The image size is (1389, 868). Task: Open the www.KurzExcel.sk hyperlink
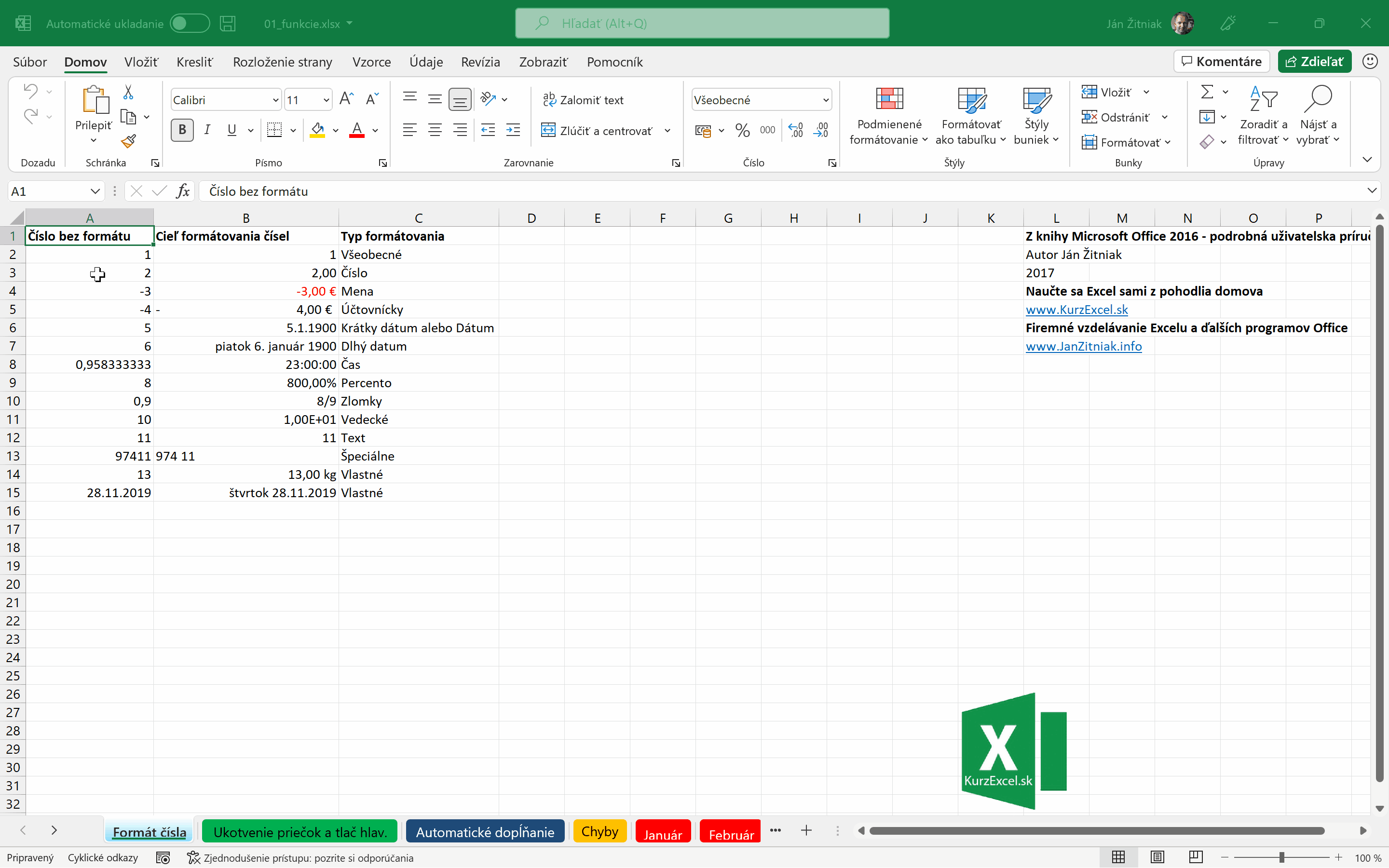pyautogui.click(x=1077, y=310)
